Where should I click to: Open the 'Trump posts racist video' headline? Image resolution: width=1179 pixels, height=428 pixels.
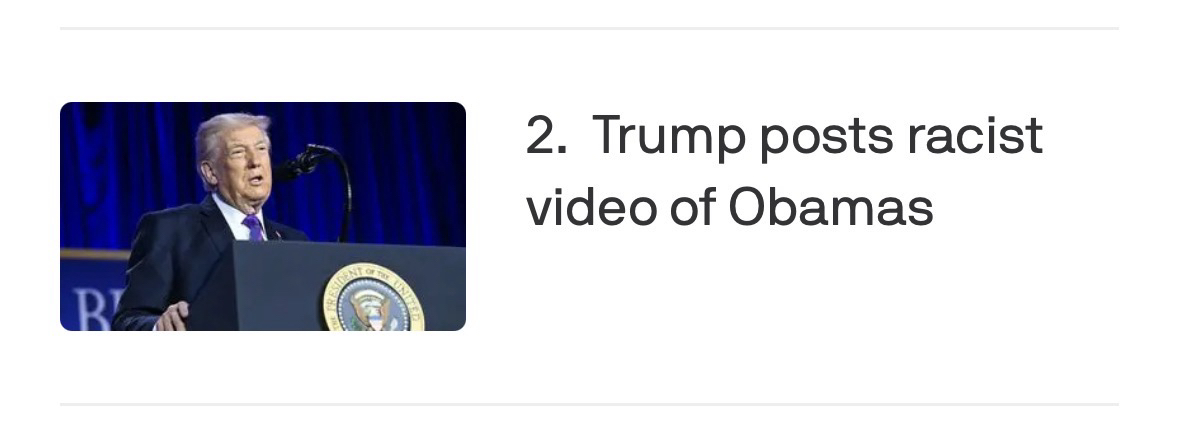pos(784,172)
